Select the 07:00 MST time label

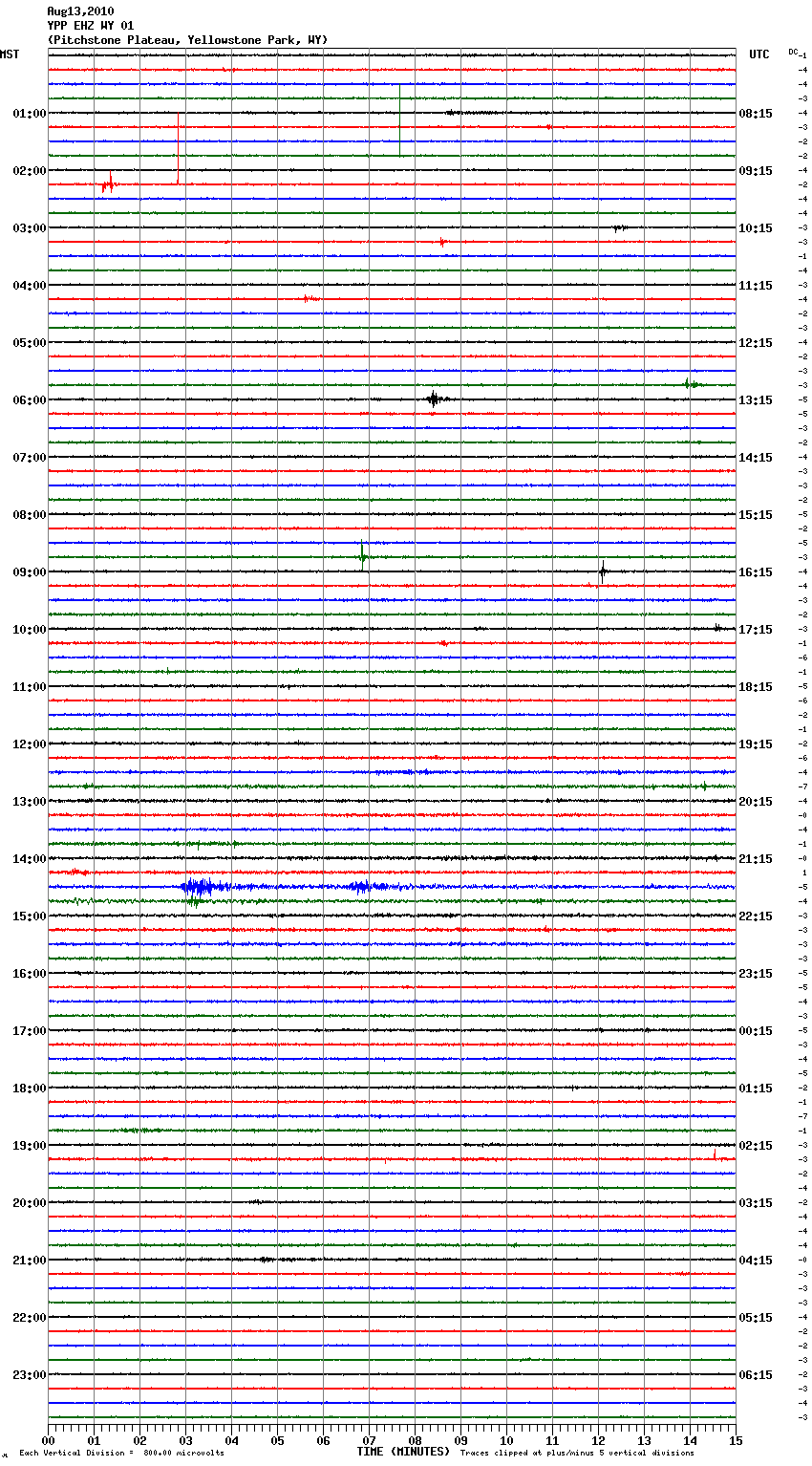[x=30, y=458]
